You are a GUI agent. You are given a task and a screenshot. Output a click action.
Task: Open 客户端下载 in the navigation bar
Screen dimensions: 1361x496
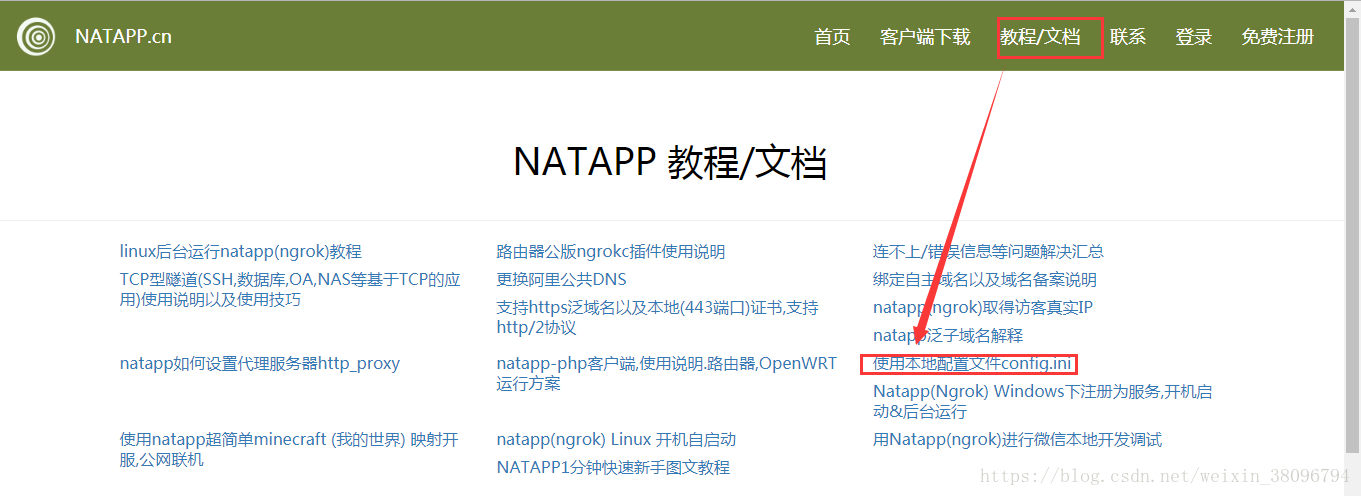click(925, 37)
